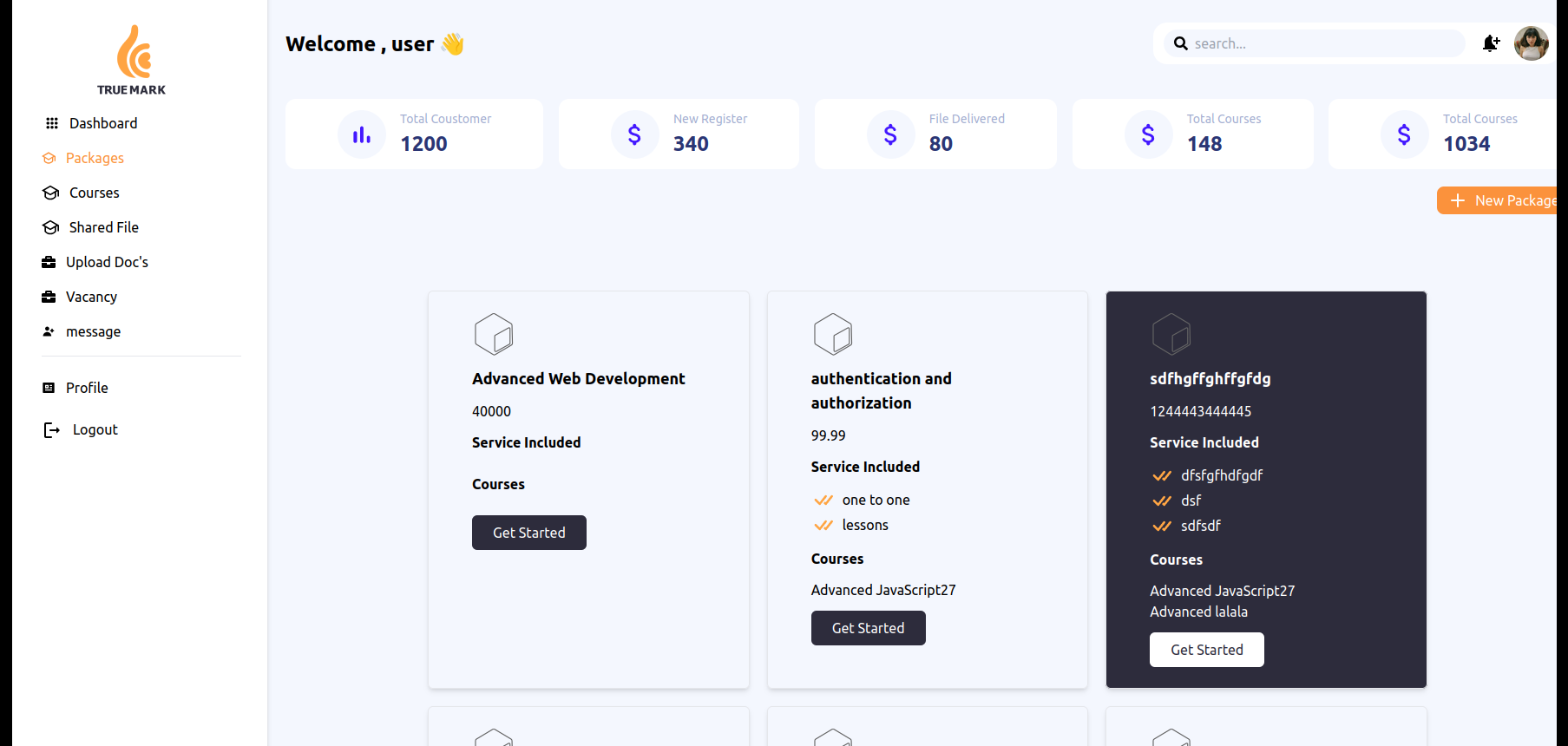Click the dollar icon on File Delivered card
The width and height of the screenshot is (1568, 746).
[x=890, y=134]
